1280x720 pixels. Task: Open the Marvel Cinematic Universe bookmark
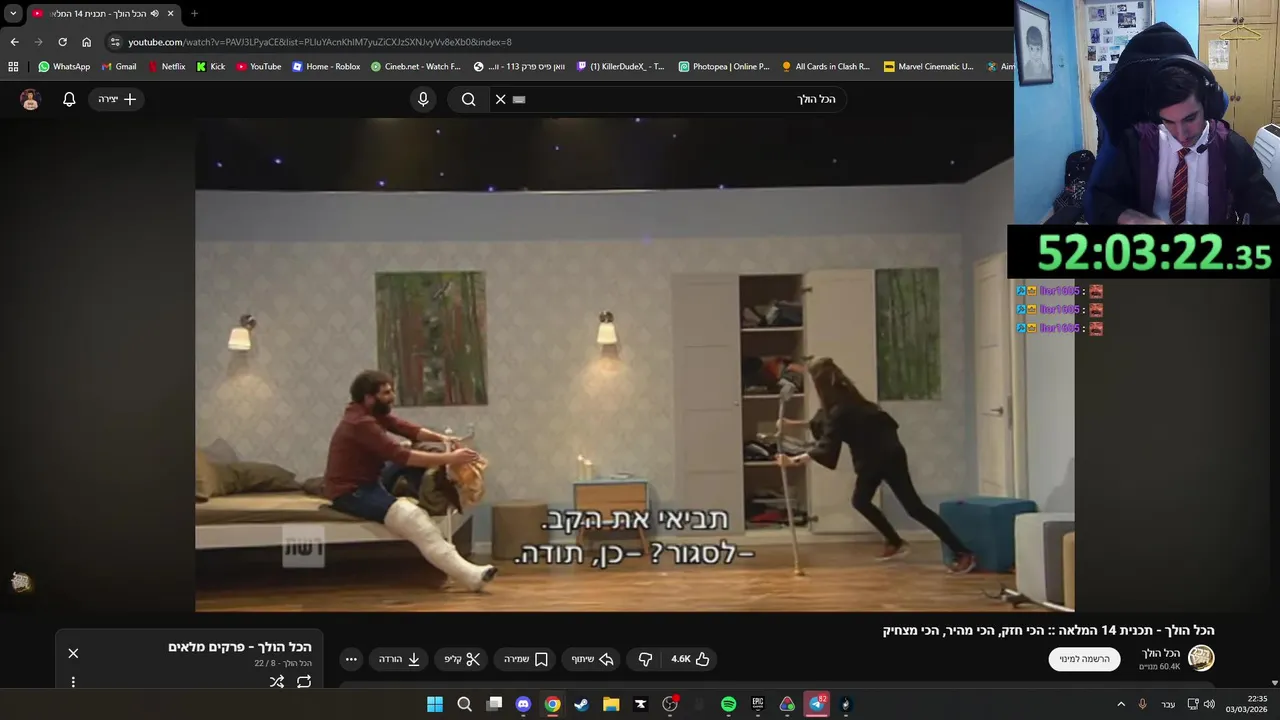tap(929, 67)
